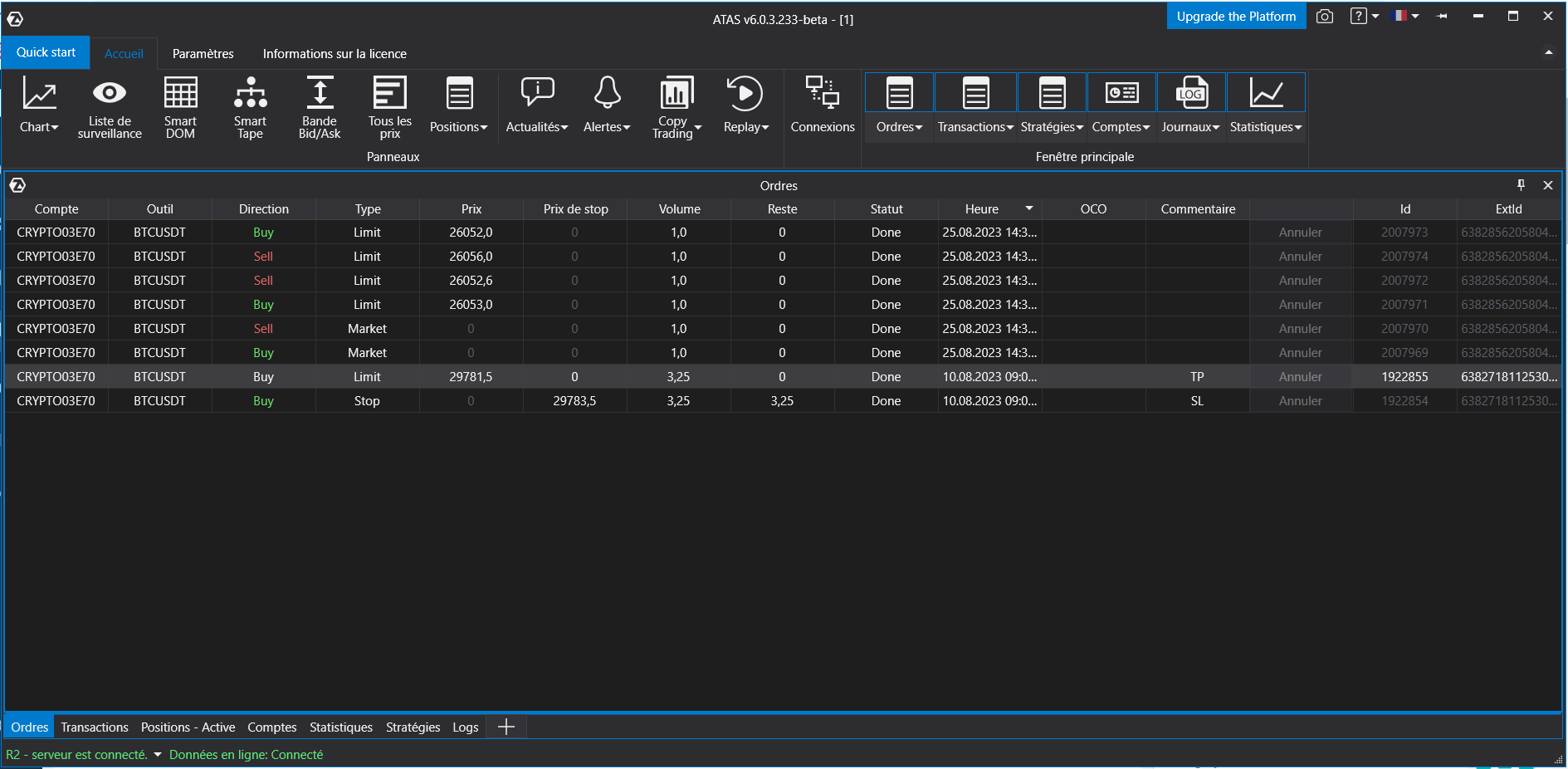Click Annuler for order 2007969

click(1301, 353)
